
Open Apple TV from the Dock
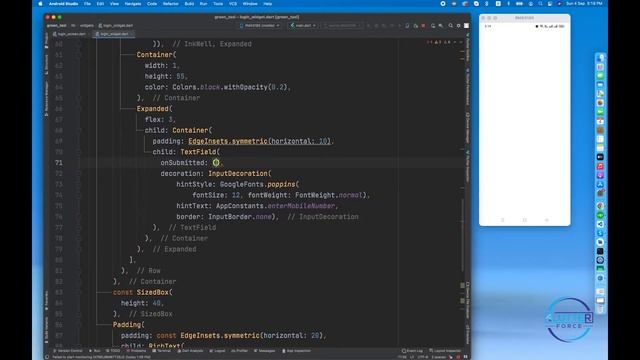pyautogui.click(x=600, y=157)
